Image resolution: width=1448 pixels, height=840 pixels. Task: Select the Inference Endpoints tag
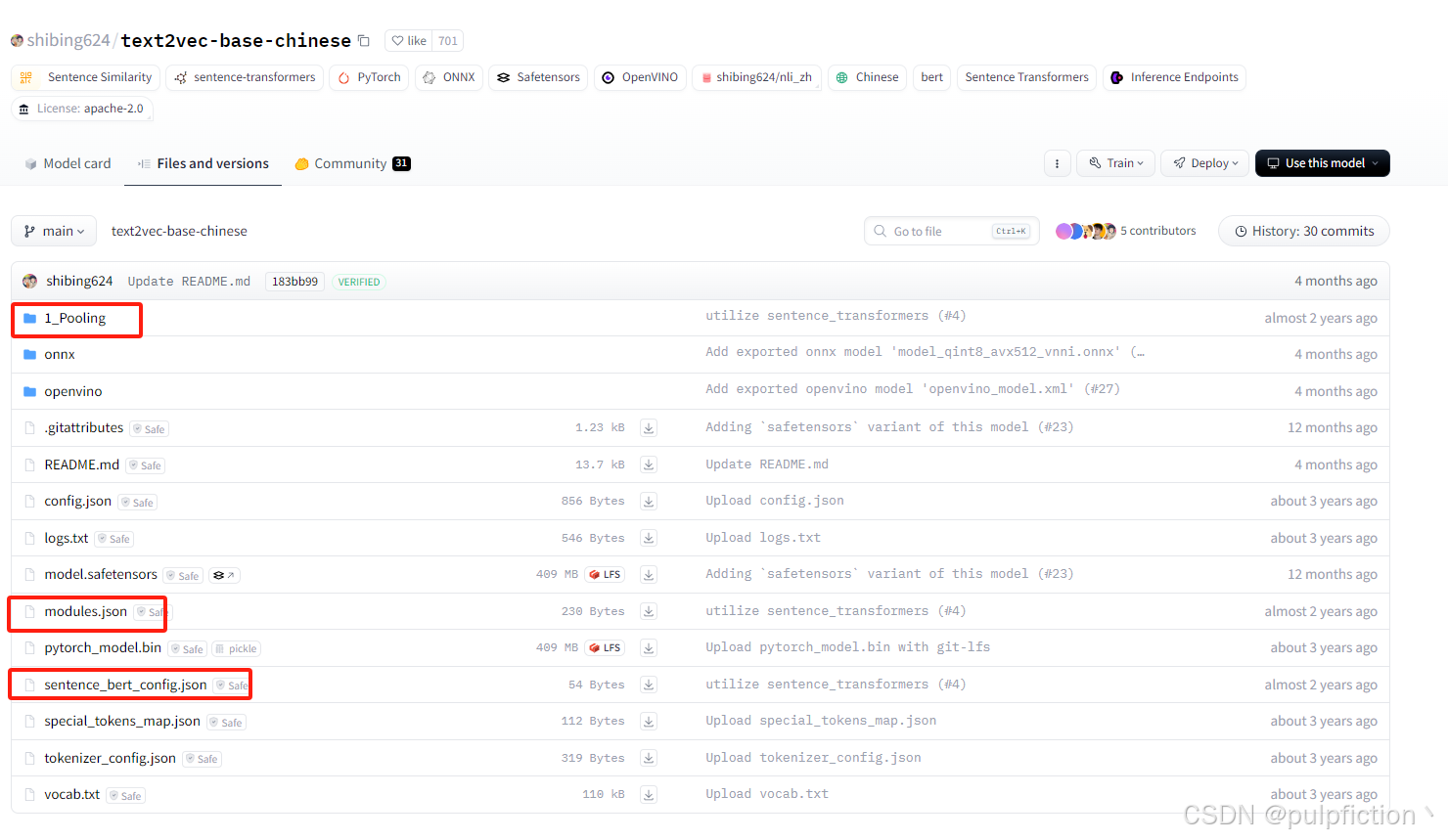pos(1174,77)
